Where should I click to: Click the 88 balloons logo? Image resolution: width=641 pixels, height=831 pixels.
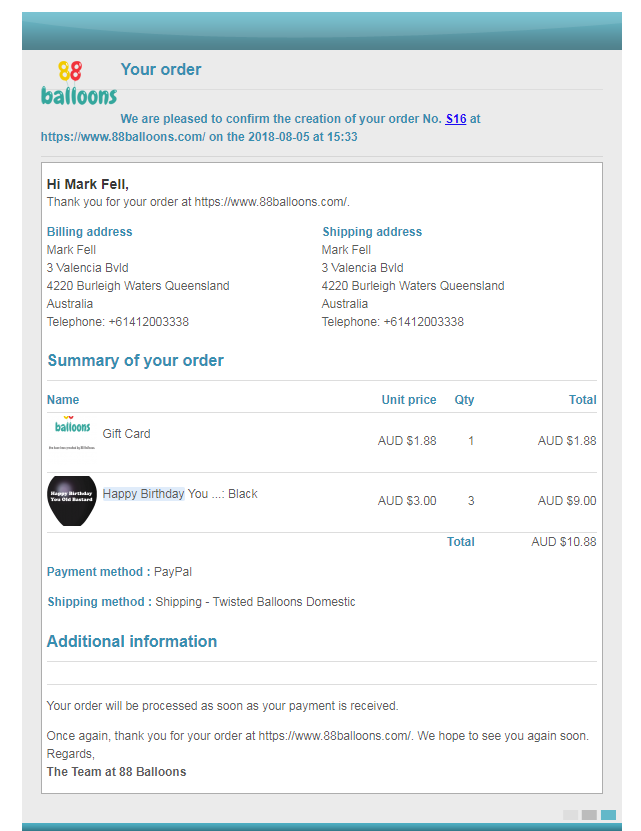[78, 84]
